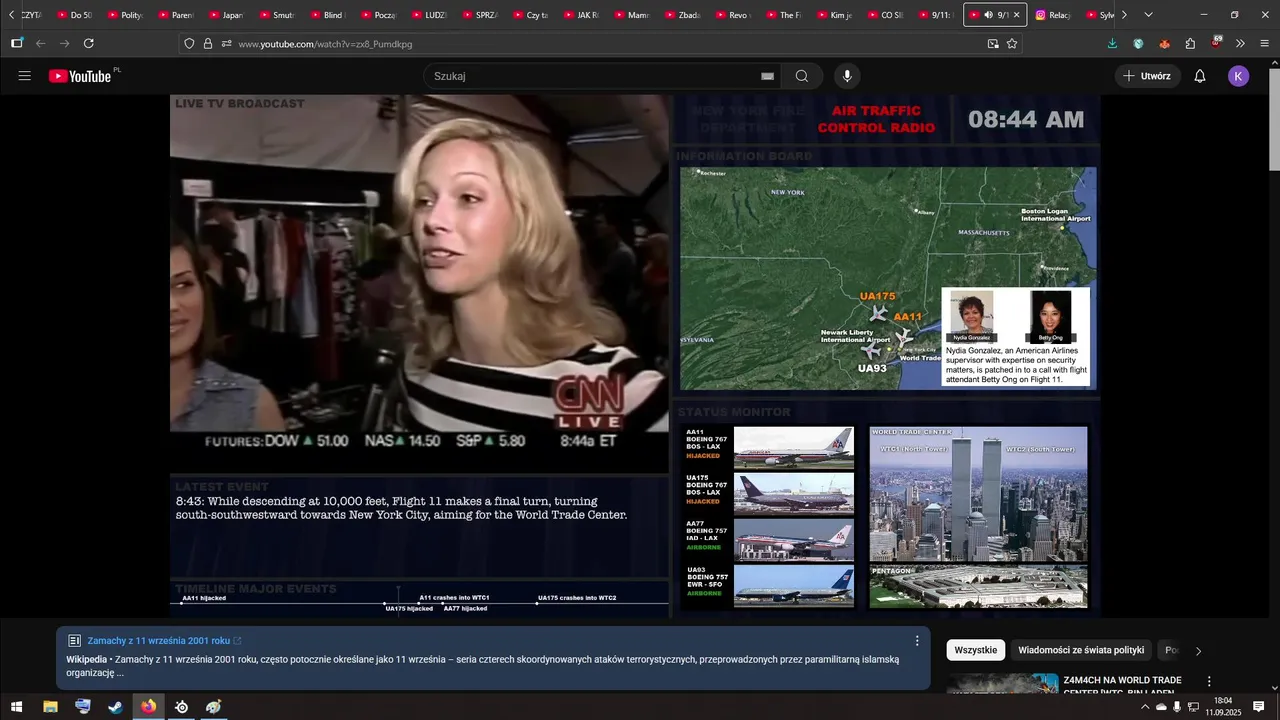1280x720 pixels.
Task: Show next filter chips arrow
Action: tap(1198, 651)
